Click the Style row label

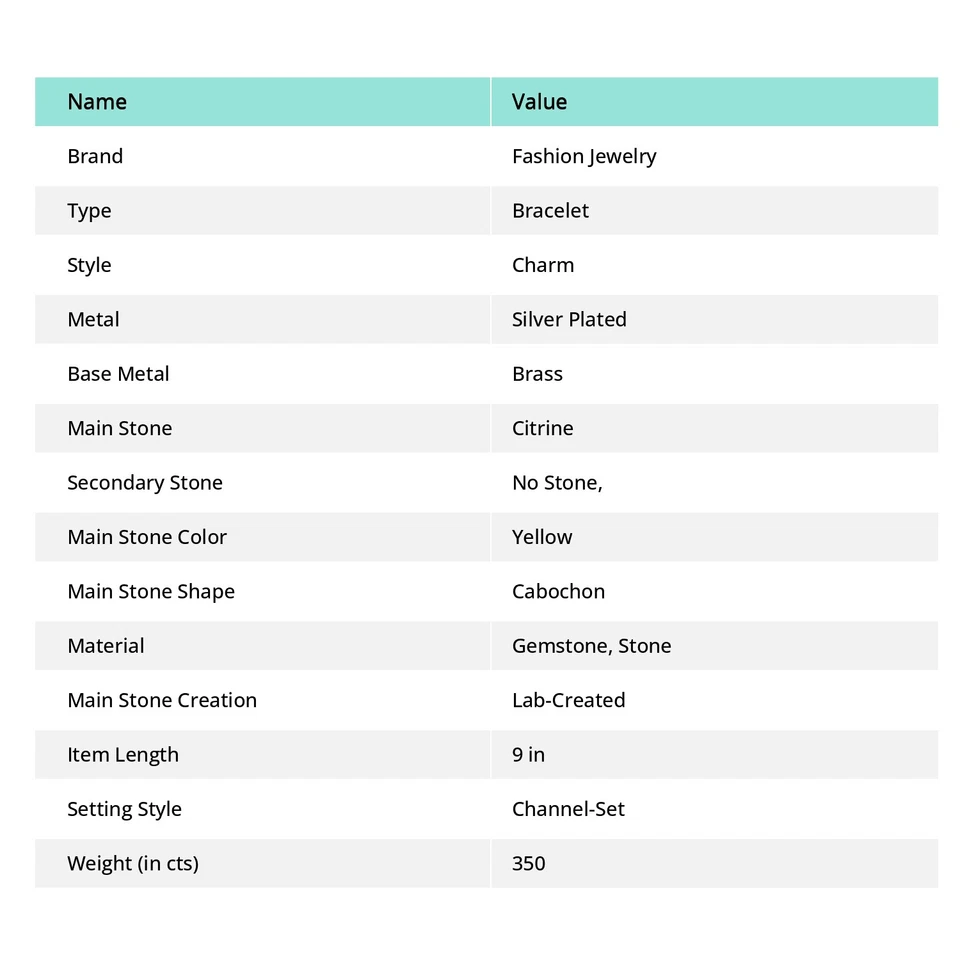coord(89,265)
